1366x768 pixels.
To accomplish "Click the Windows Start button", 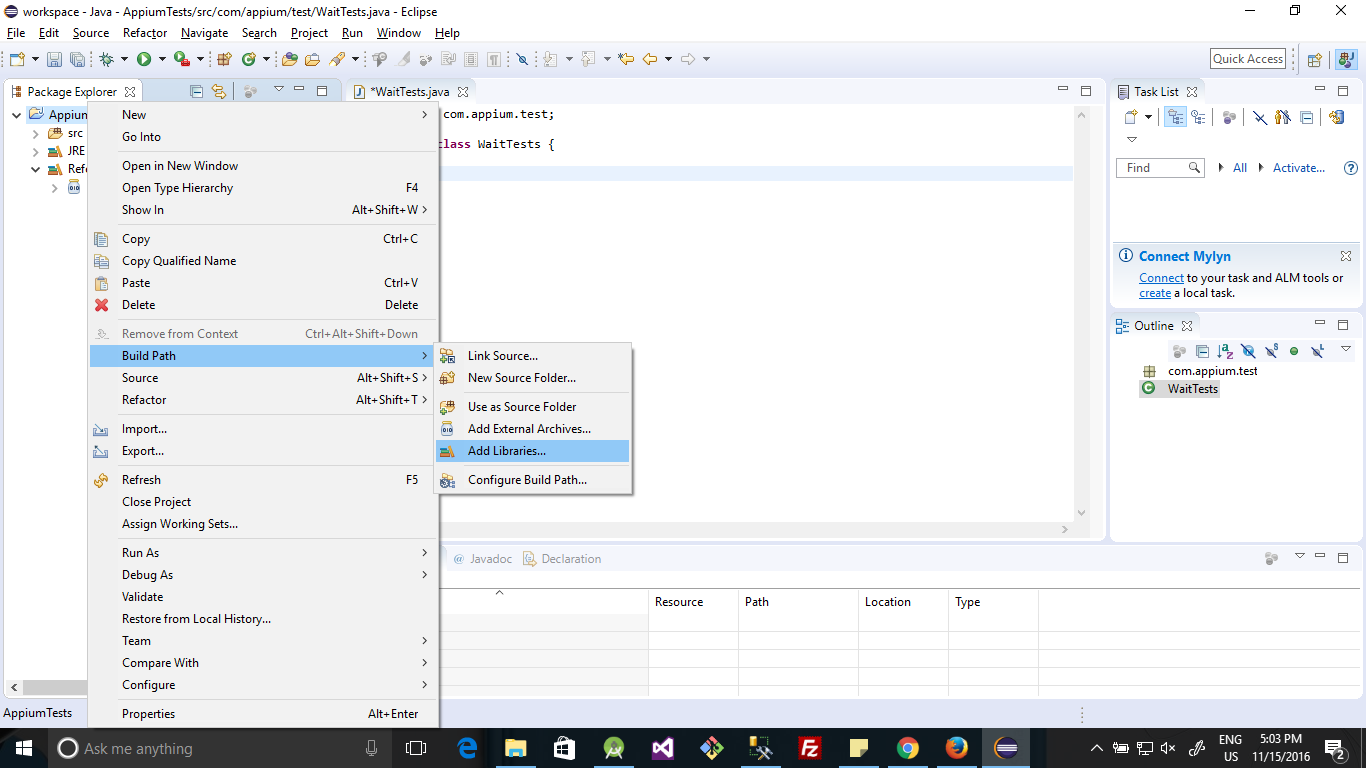I will pyautogui.click(x=23, y=748).
